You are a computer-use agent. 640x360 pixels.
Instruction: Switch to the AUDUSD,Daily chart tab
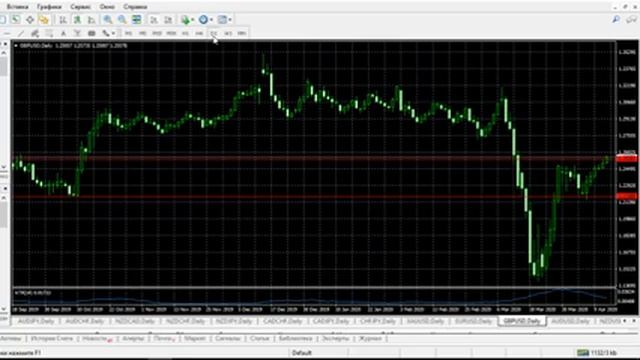570,321
